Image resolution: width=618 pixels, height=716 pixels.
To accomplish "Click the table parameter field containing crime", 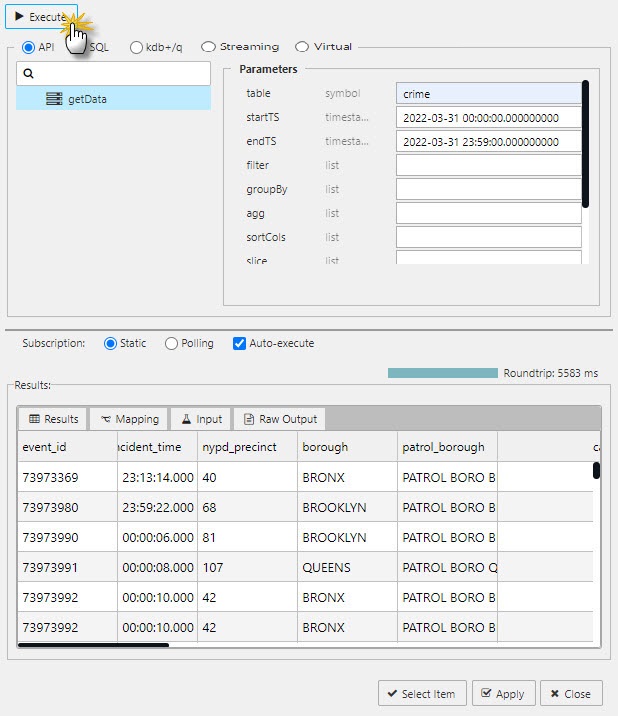I will [x=488, y=94].
